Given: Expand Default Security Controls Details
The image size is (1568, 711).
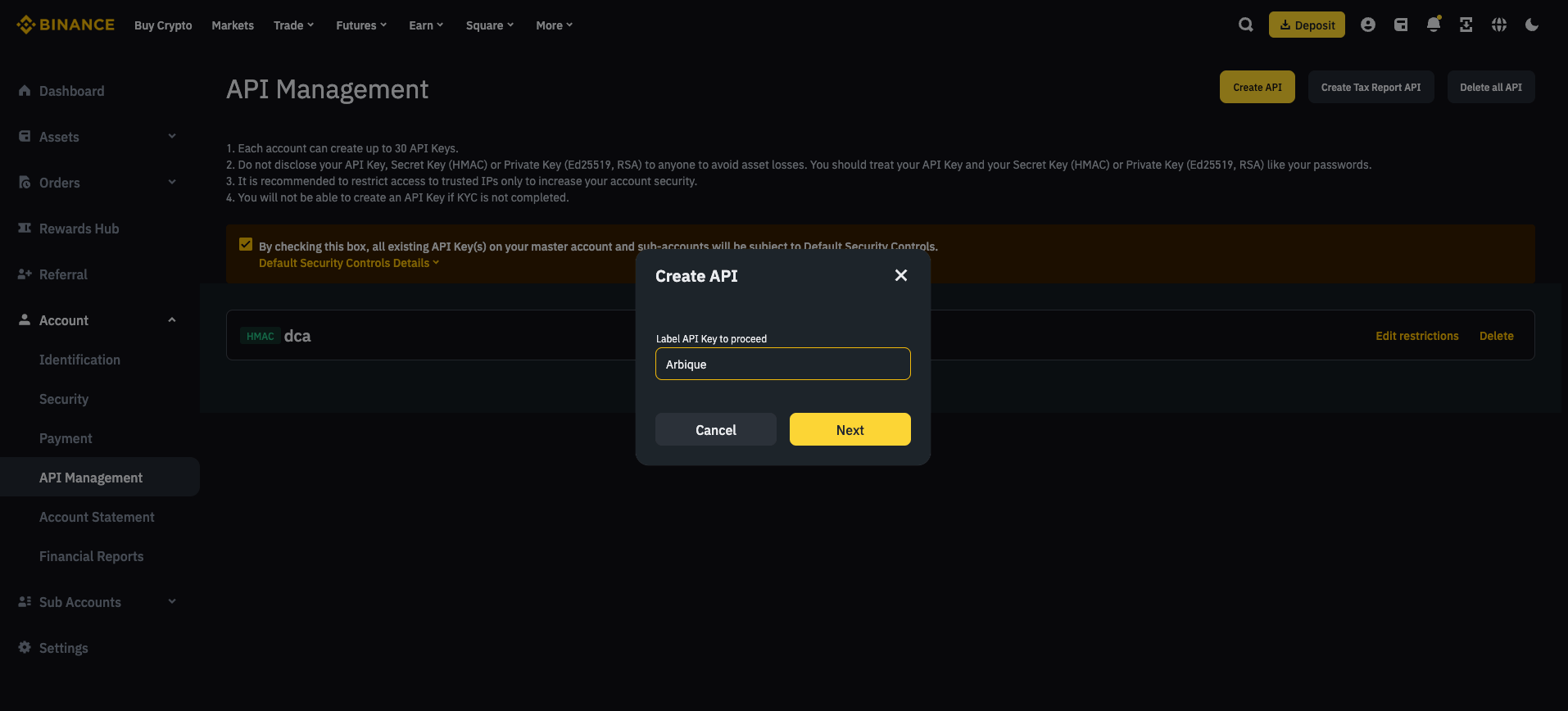Looking at the screenshot, I should click(x=349, y=263).
